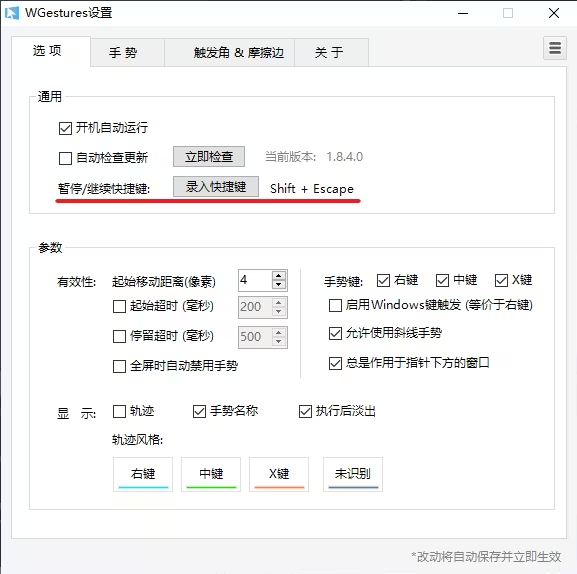Click the 录入快捷键 button

coord(216,187)
